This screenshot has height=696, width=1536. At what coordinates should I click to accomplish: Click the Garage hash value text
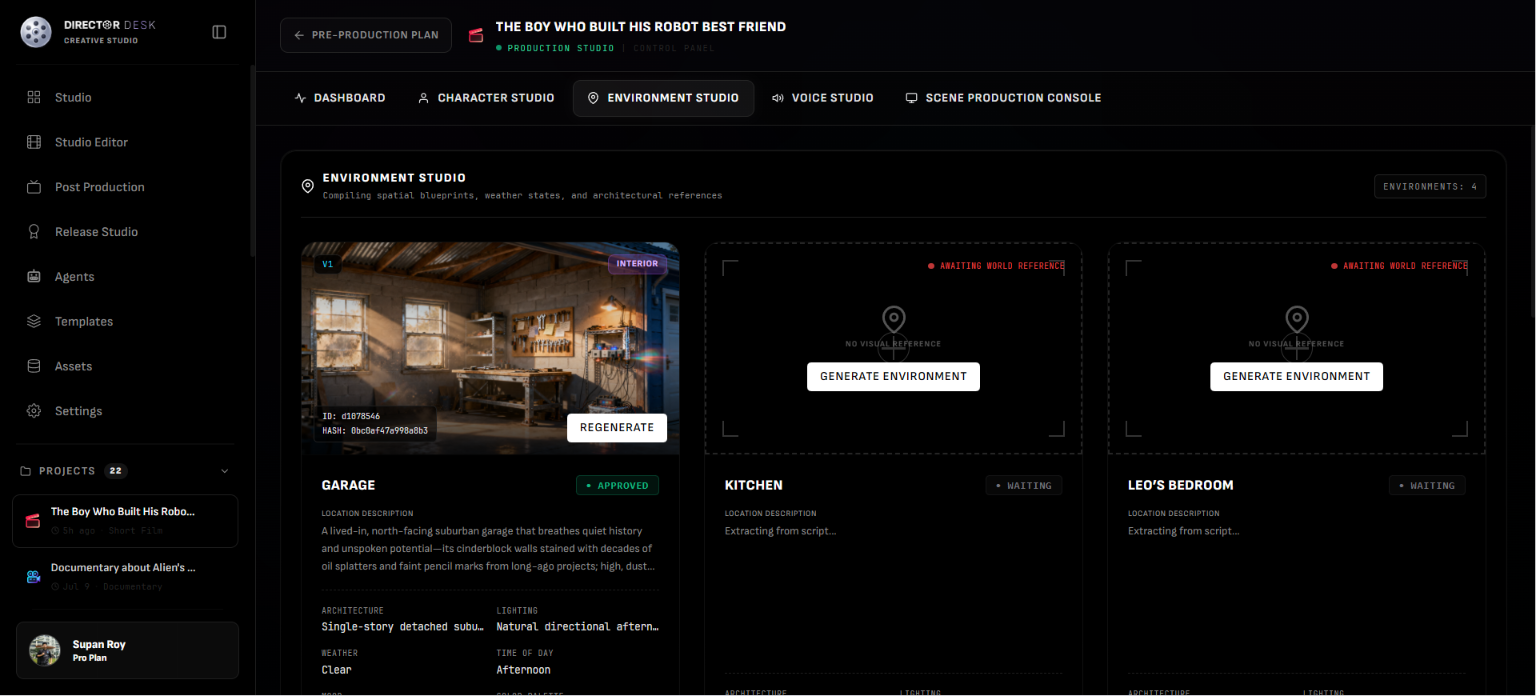(375, 431)
